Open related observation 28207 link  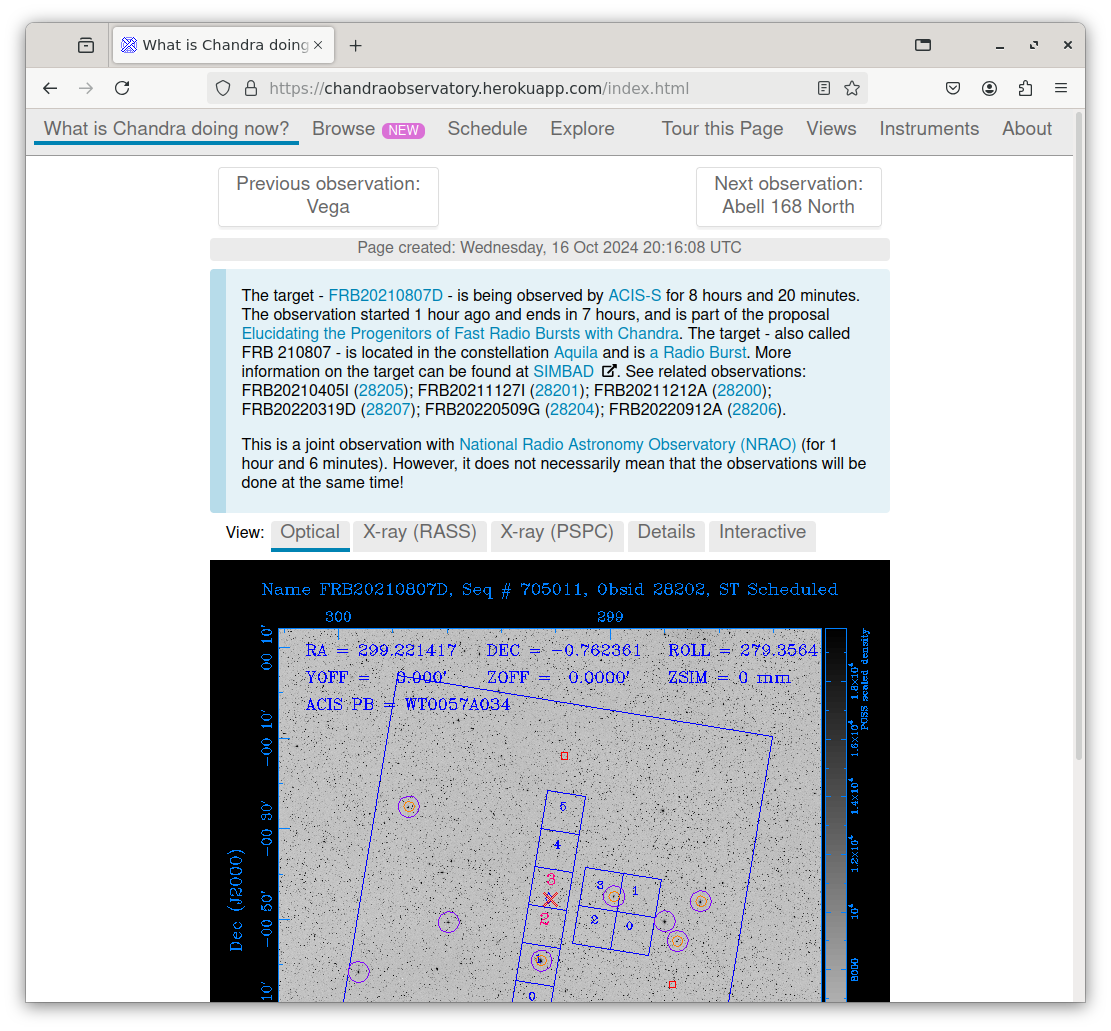click(x=388, y=410)
